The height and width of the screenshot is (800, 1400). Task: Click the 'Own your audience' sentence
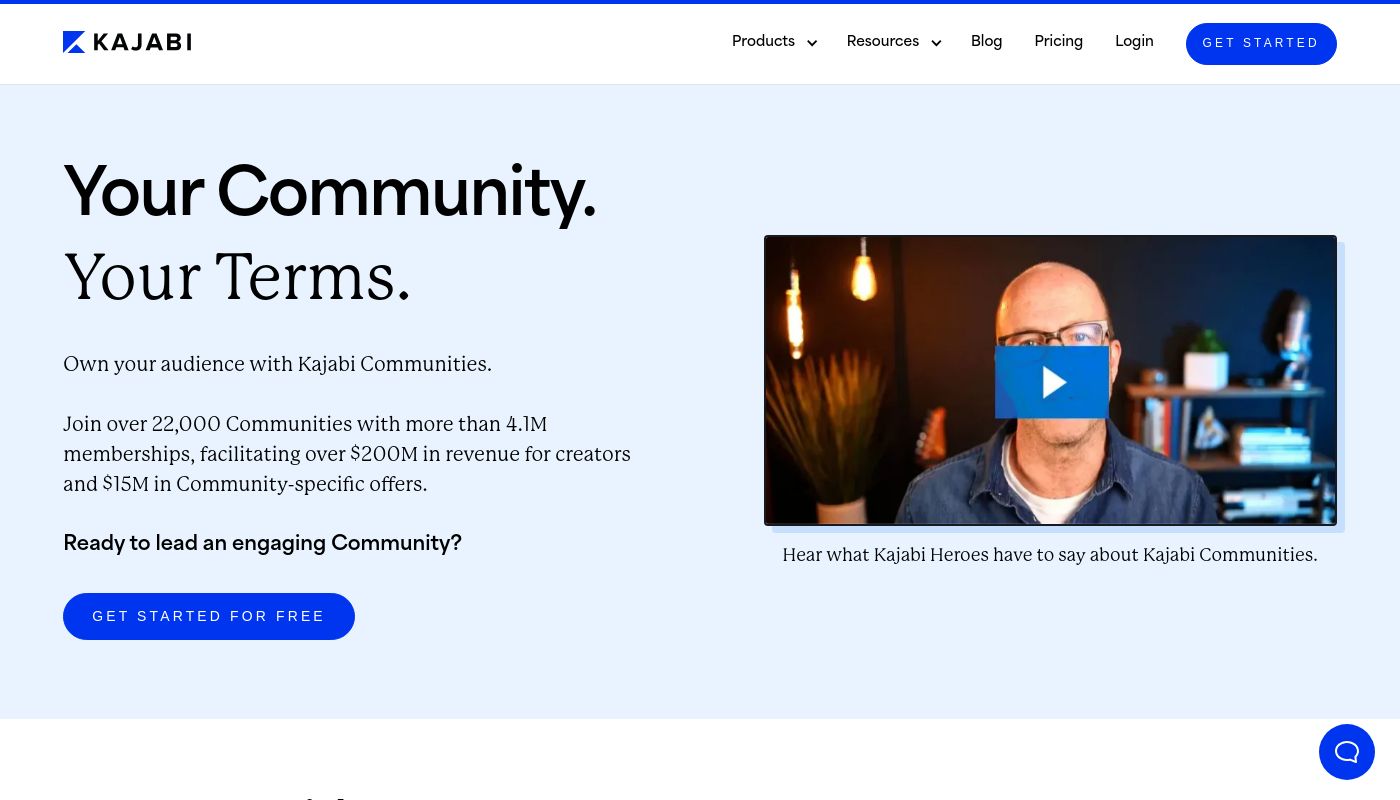277,364
